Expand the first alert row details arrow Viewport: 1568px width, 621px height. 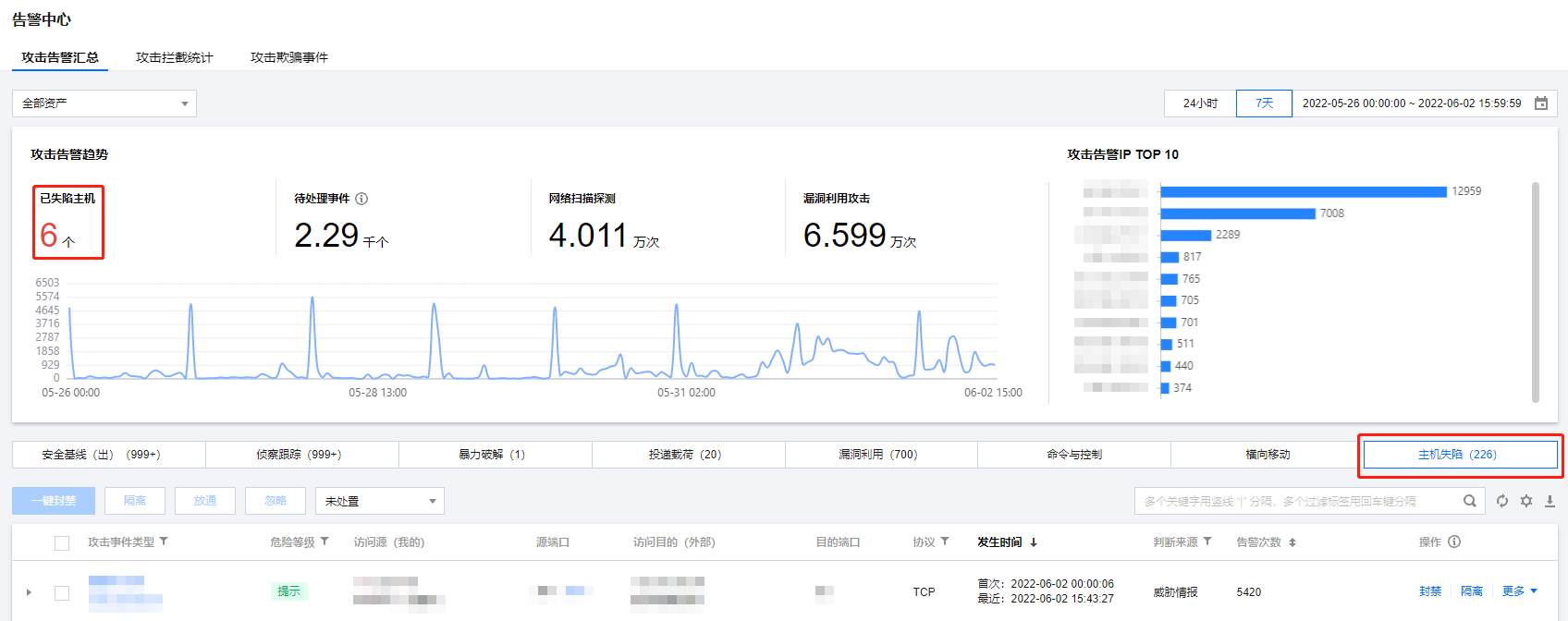point(29,592)
